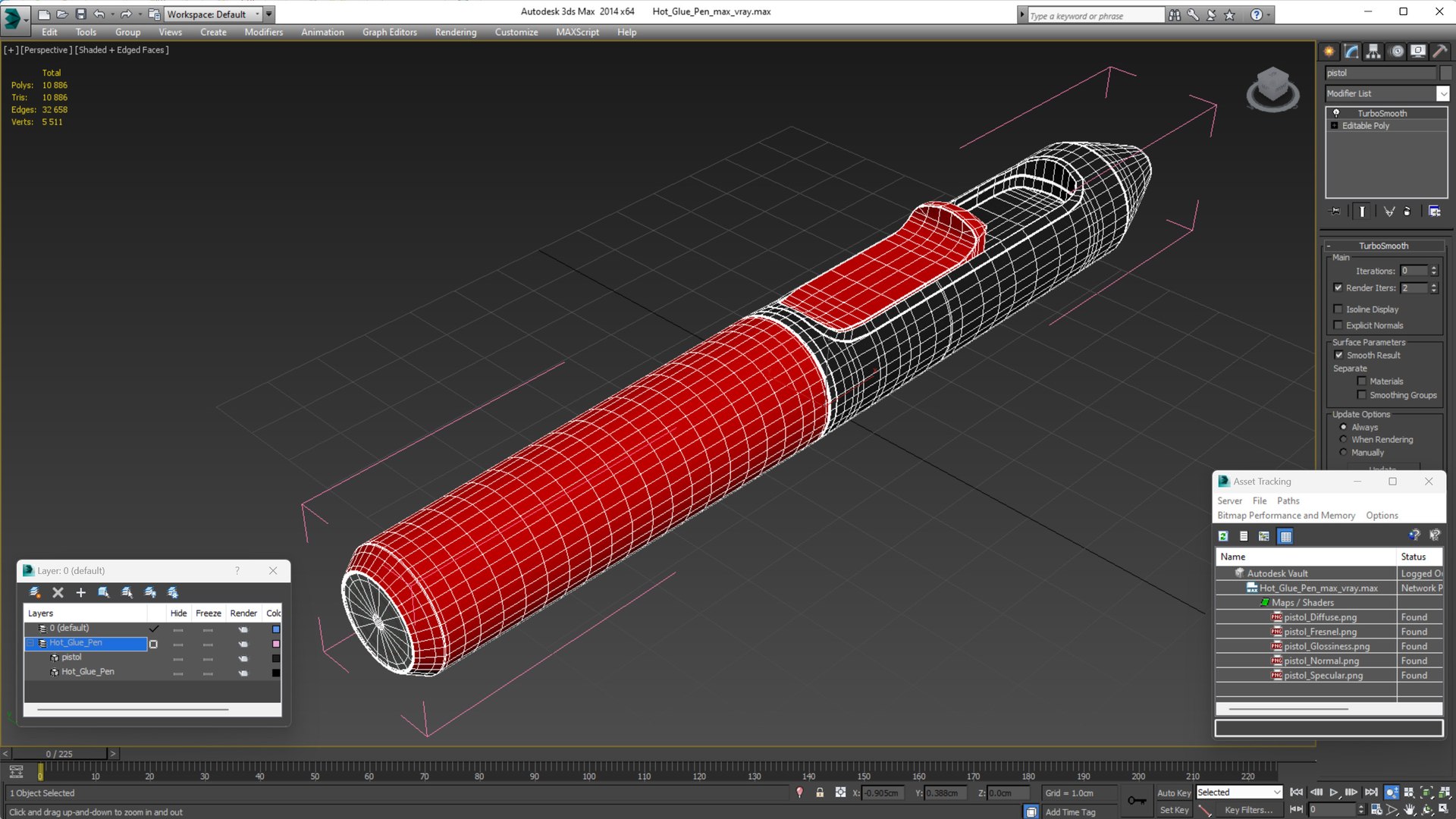The image size is (1456, 819).
Task: Click Set Key button
Action: click(1174, 810)
